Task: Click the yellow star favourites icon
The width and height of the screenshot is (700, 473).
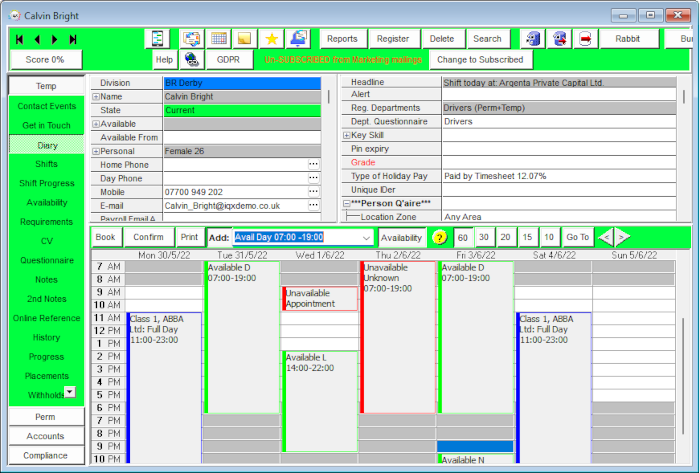Action: (x=271, y=39)
